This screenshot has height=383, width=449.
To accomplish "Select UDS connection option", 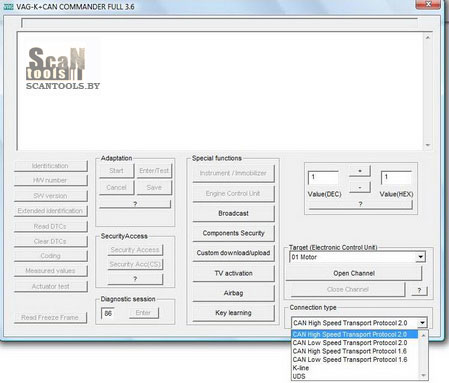I will [x=354, y=376].
